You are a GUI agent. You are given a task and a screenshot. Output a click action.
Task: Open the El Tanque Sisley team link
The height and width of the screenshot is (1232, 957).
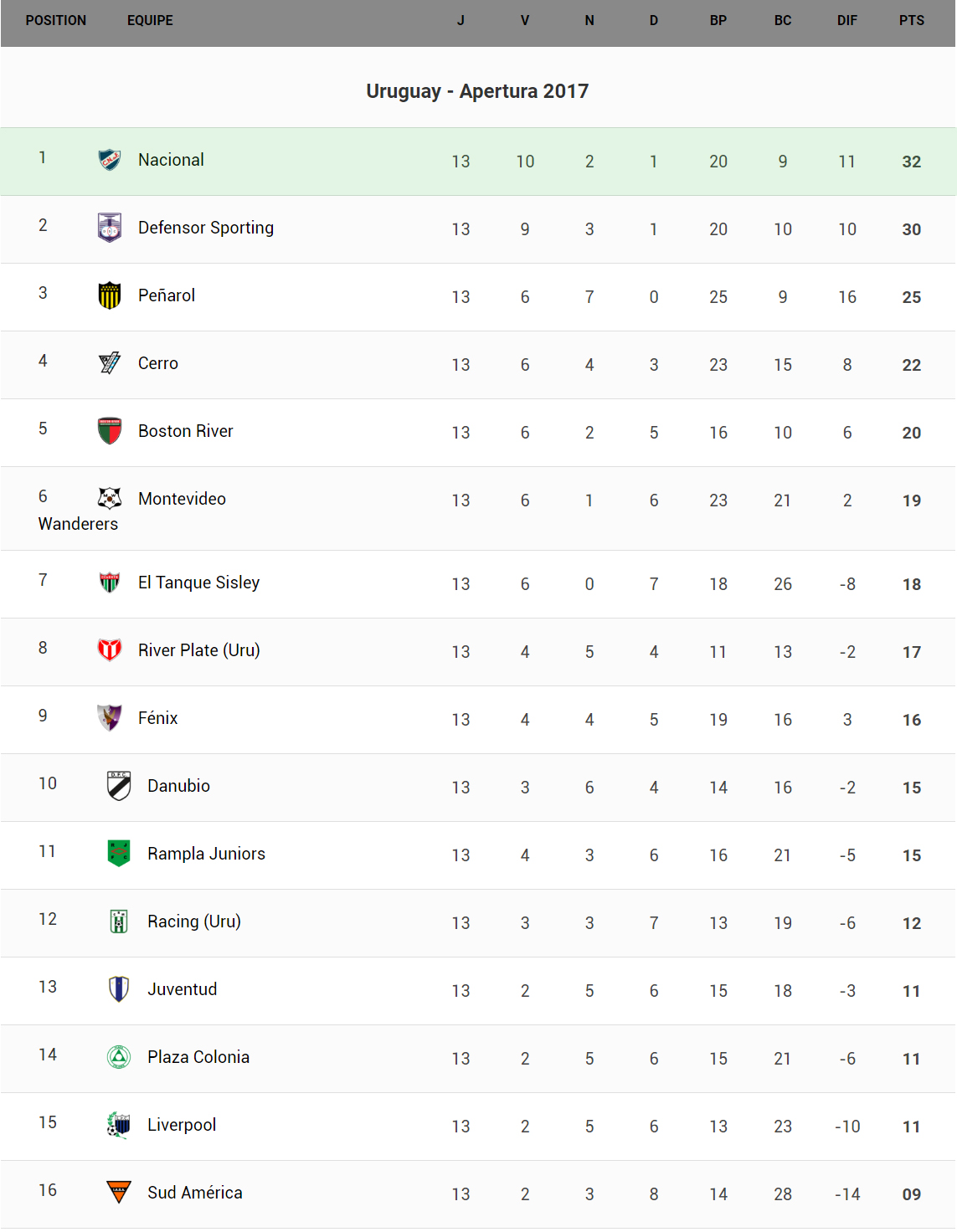[198, 583]
